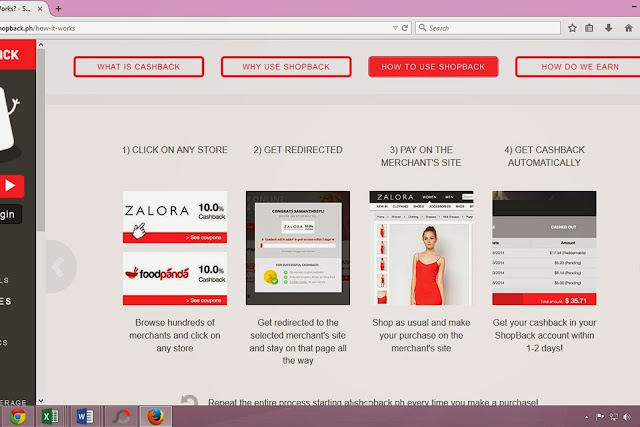Switch to WHY USE SHOPBACK tab
This screenshot has width=640, height=427.
(286, 67)
